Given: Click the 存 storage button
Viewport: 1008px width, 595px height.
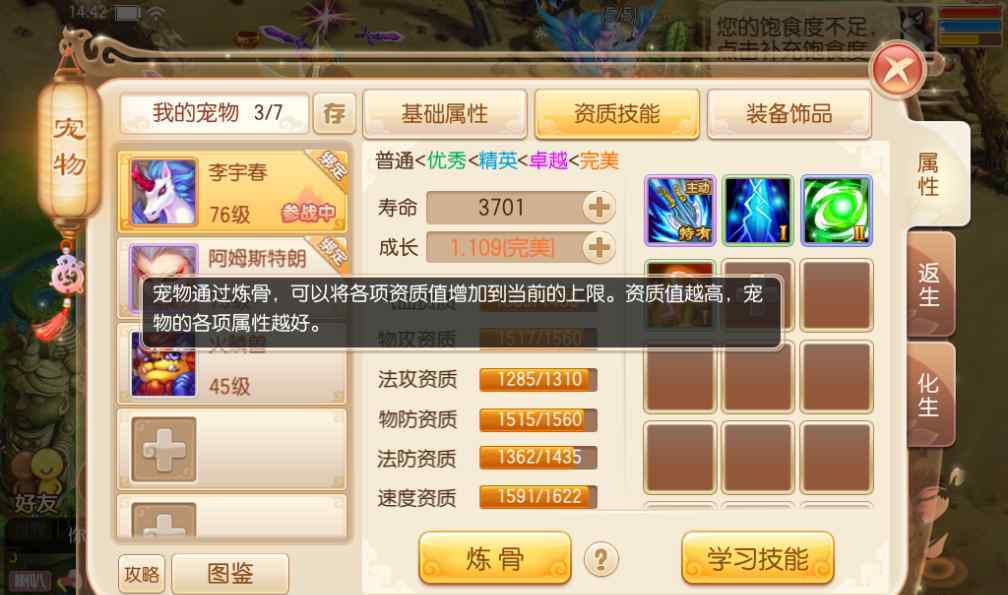Looking at the screenshot, I should pos(334,114).
